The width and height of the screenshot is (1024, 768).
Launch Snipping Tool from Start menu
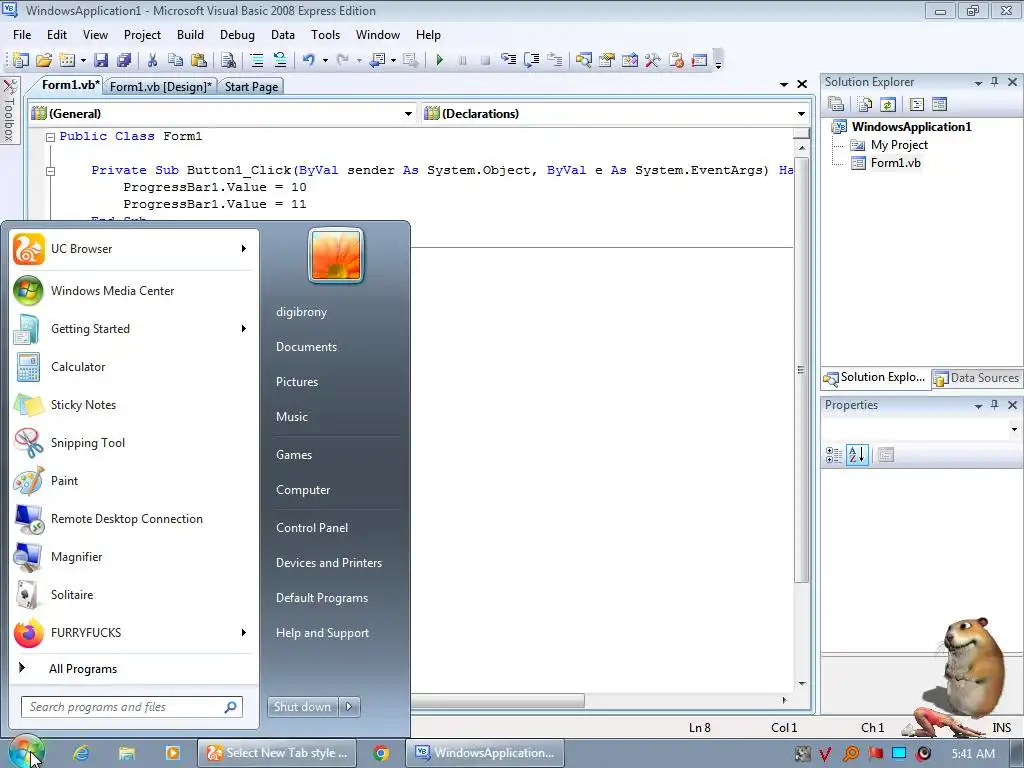point(131,442)
